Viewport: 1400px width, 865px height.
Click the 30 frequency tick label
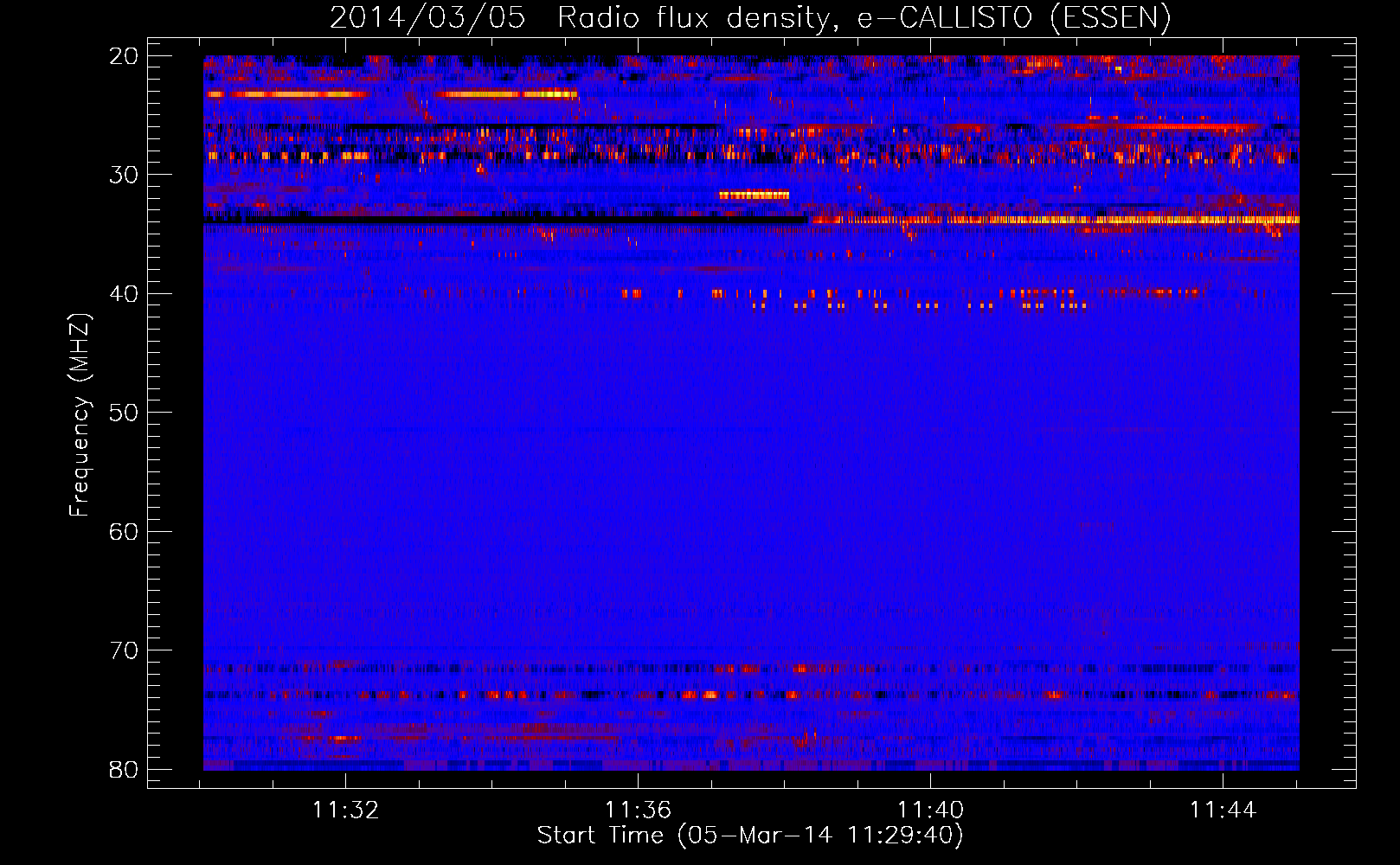coord(124,175)
